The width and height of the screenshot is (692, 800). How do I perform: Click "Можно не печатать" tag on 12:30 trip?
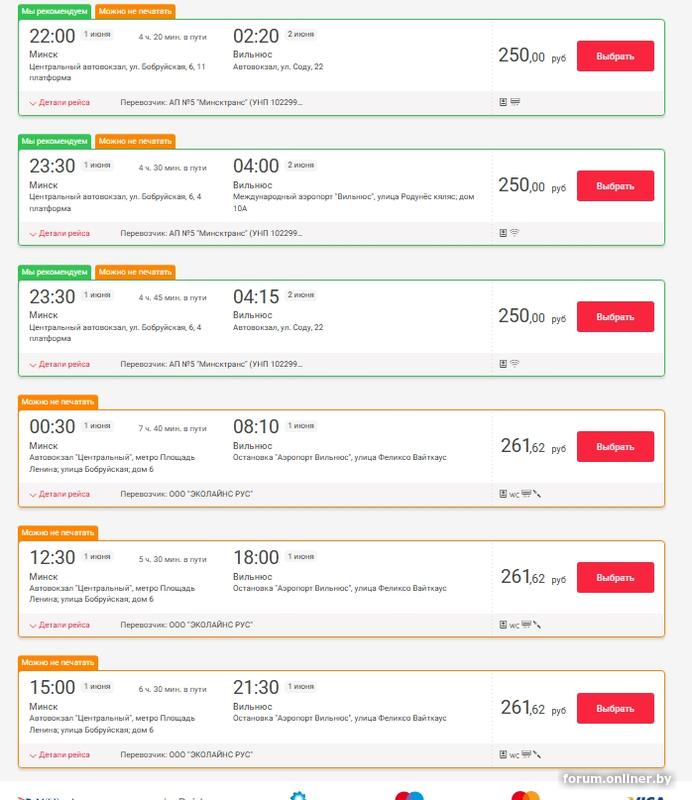point(58,532)
